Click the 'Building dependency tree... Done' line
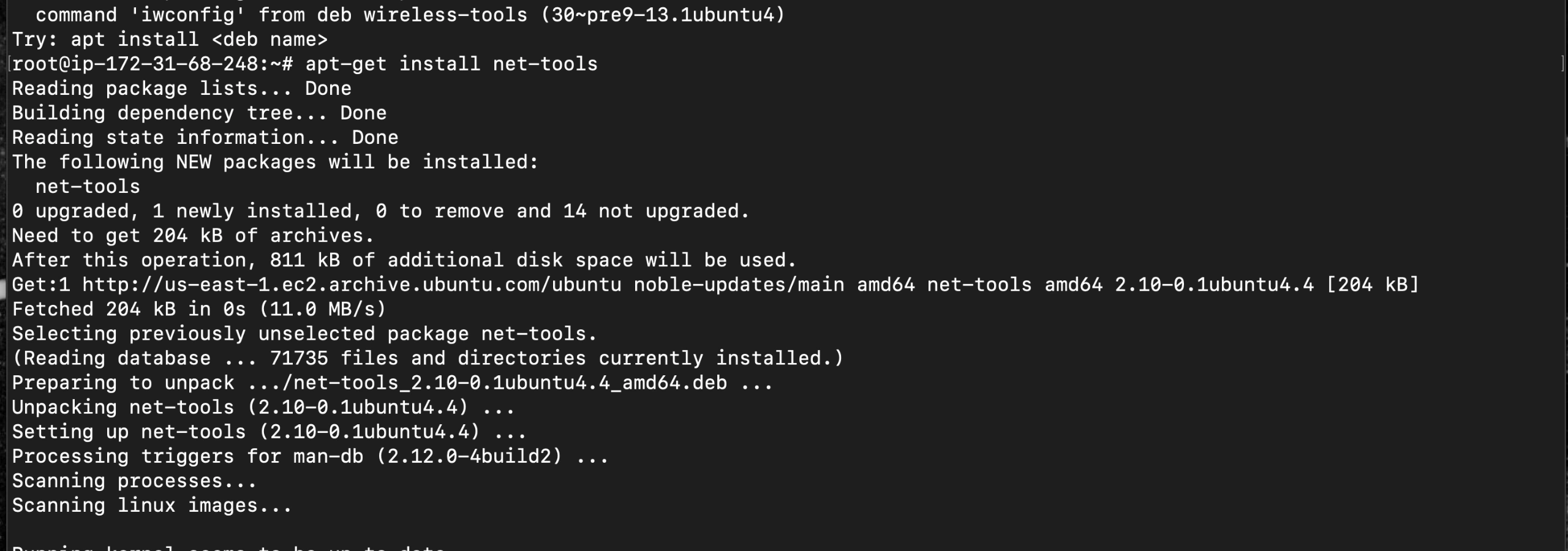Viewport: 1568px width, 551px height. pos(199,113)
